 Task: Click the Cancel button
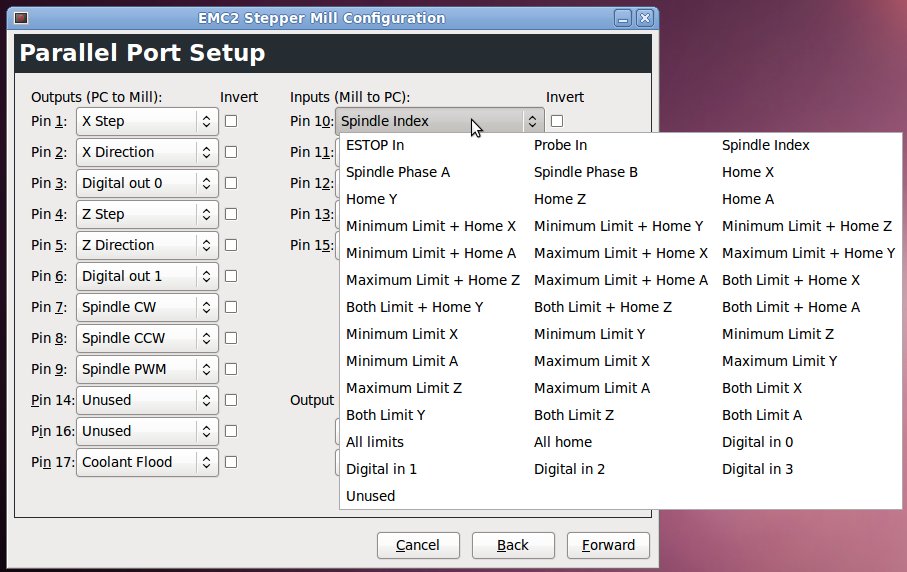click(x=418, y=545)
